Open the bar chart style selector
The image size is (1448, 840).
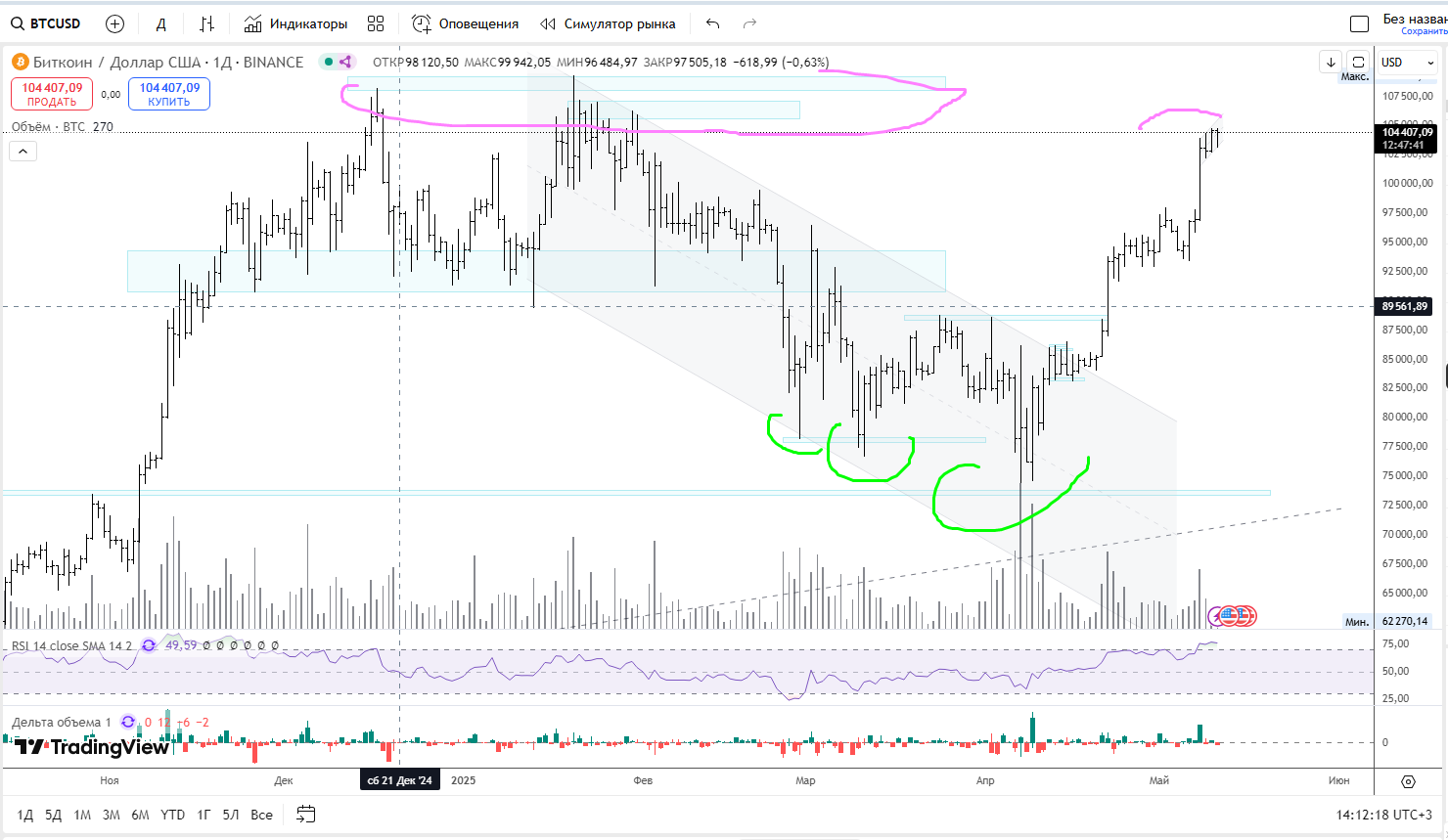pyautogui.click(x=206, y=23)
